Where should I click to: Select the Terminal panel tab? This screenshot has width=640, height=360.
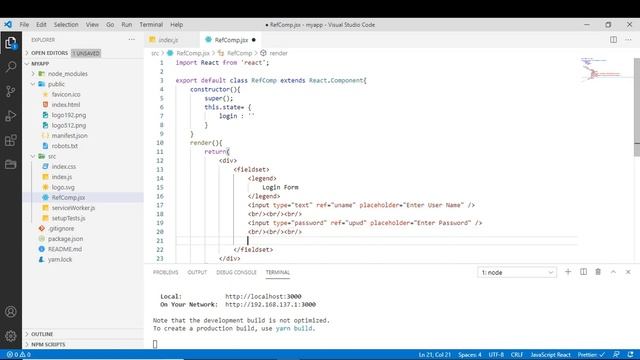278,272
